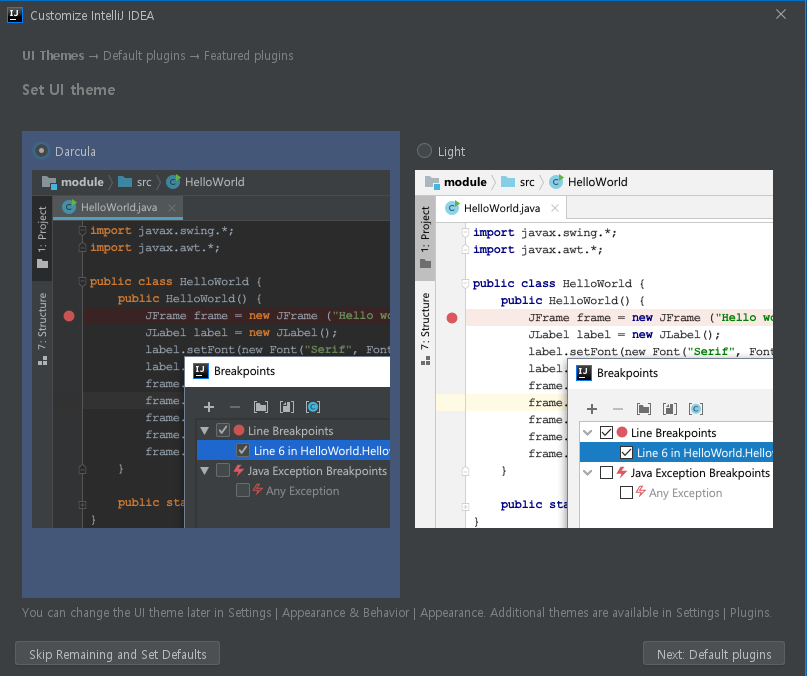Fold public class HelloWorld marker in Light editor
Screen dimensions: 807x676
point(465,283)
